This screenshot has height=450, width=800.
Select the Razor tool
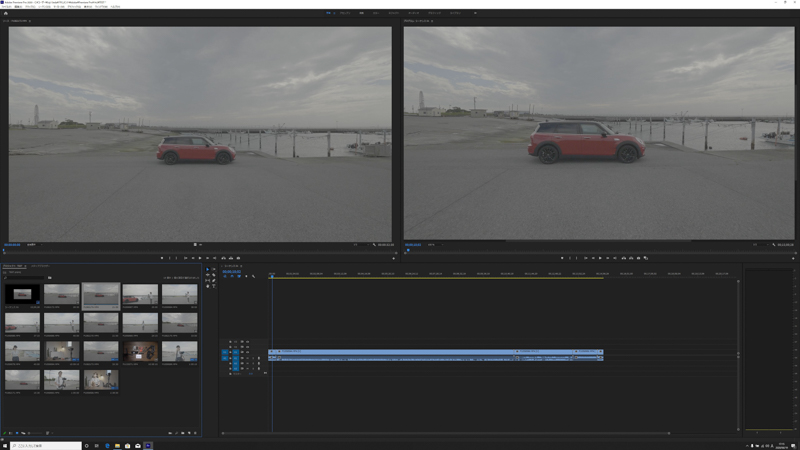point(214,275)
